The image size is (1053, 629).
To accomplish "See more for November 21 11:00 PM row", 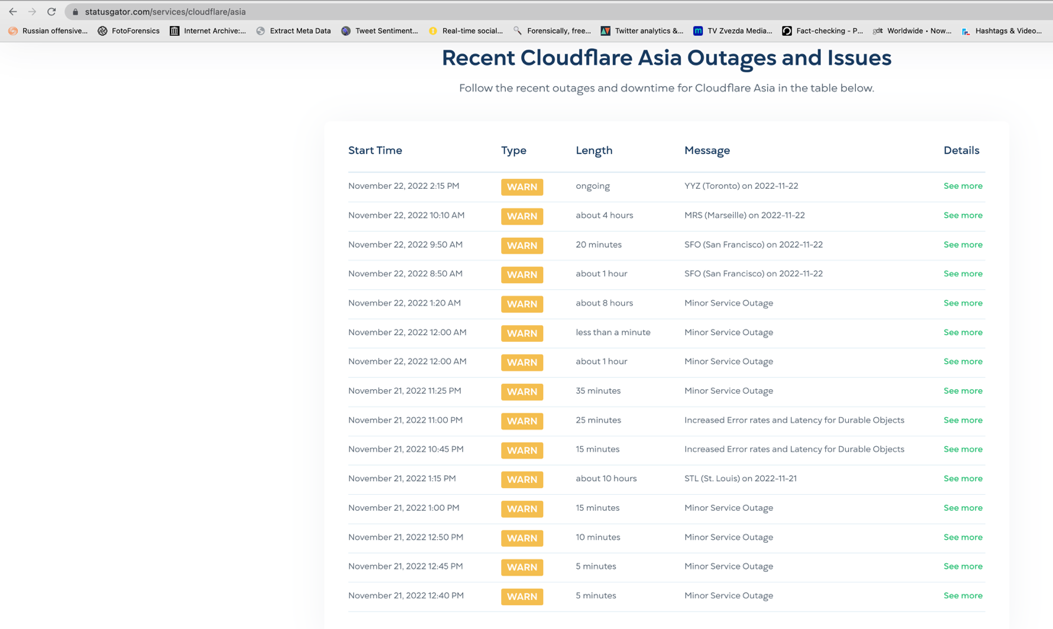I will coord(963,420).
